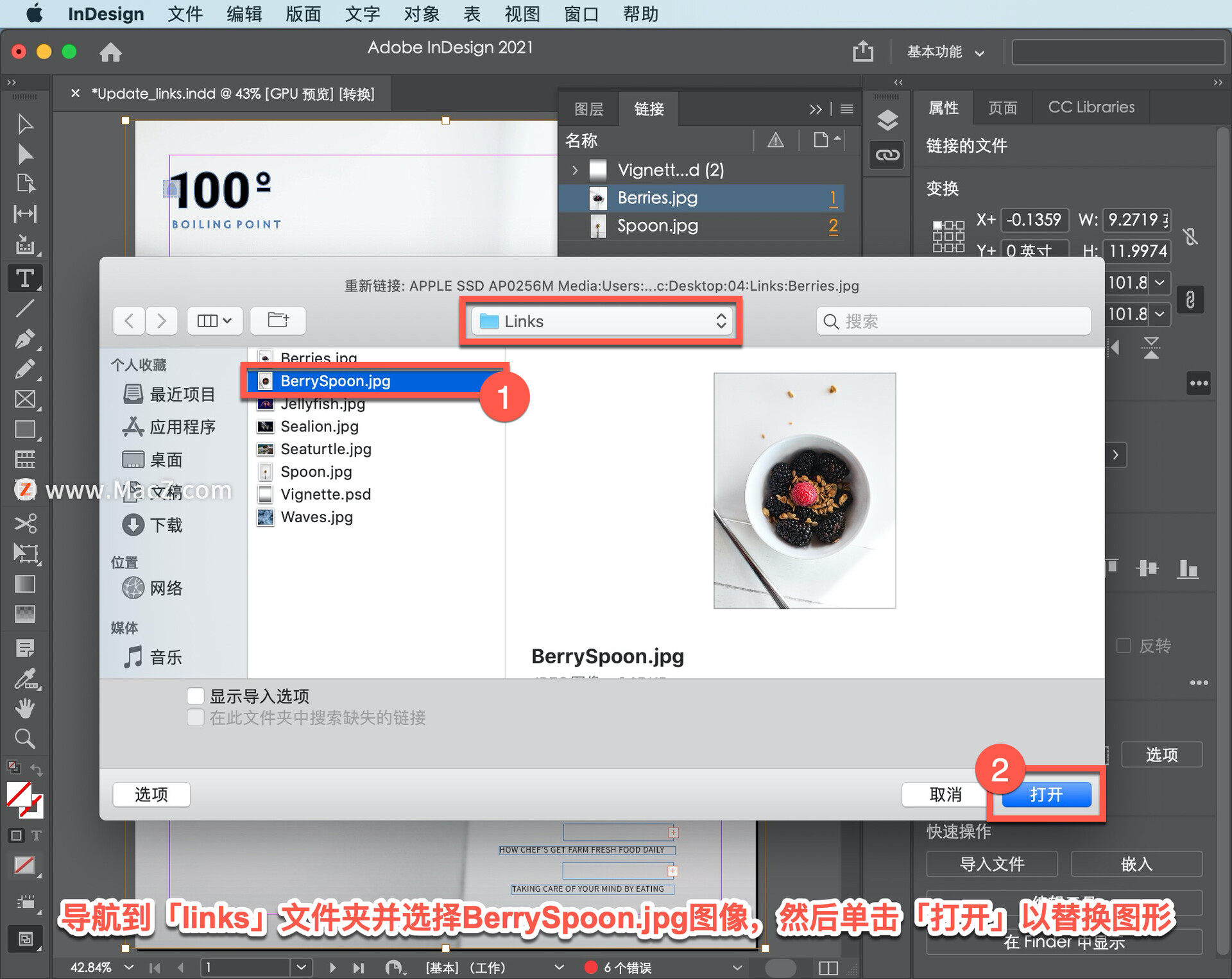Select BerrySpoon.jpg in the file list
This screenshot has height=979, width=1232.
[x=335, y=380]
